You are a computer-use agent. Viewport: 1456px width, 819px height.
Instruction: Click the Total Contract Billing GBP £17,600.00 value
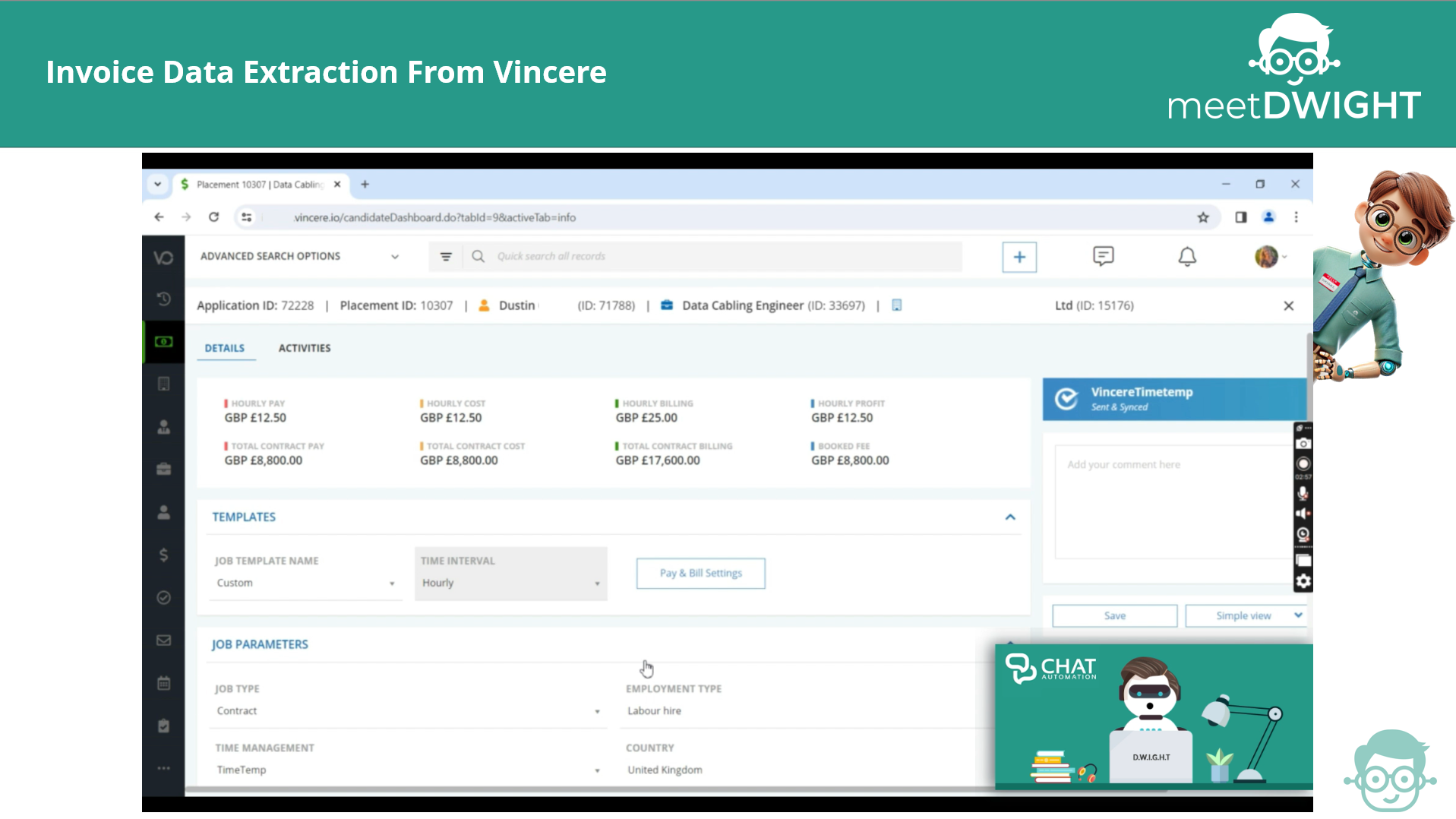click(658, 460)
